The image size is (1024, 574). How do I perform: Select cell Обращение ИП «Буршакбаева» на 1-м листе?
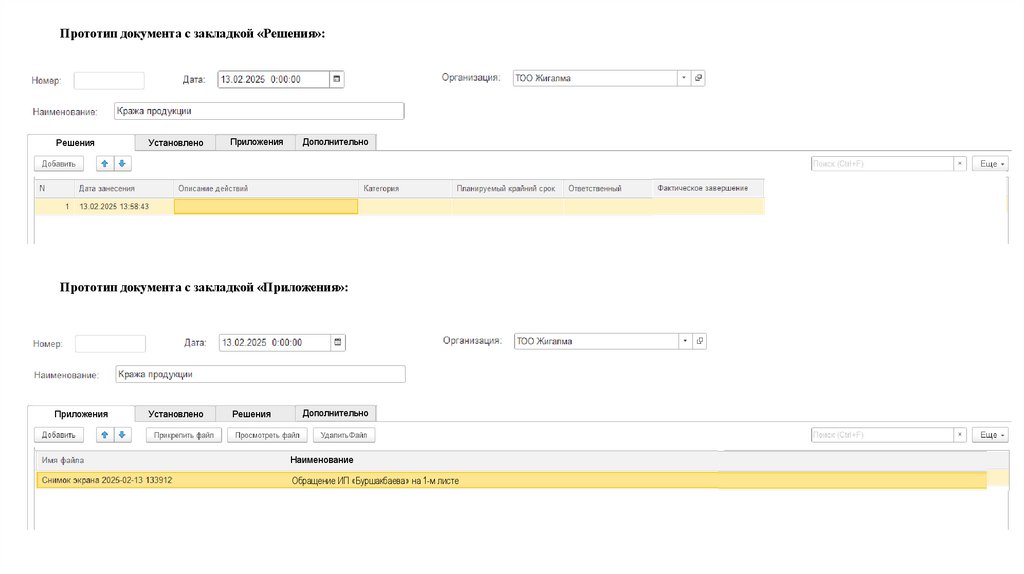375,481
